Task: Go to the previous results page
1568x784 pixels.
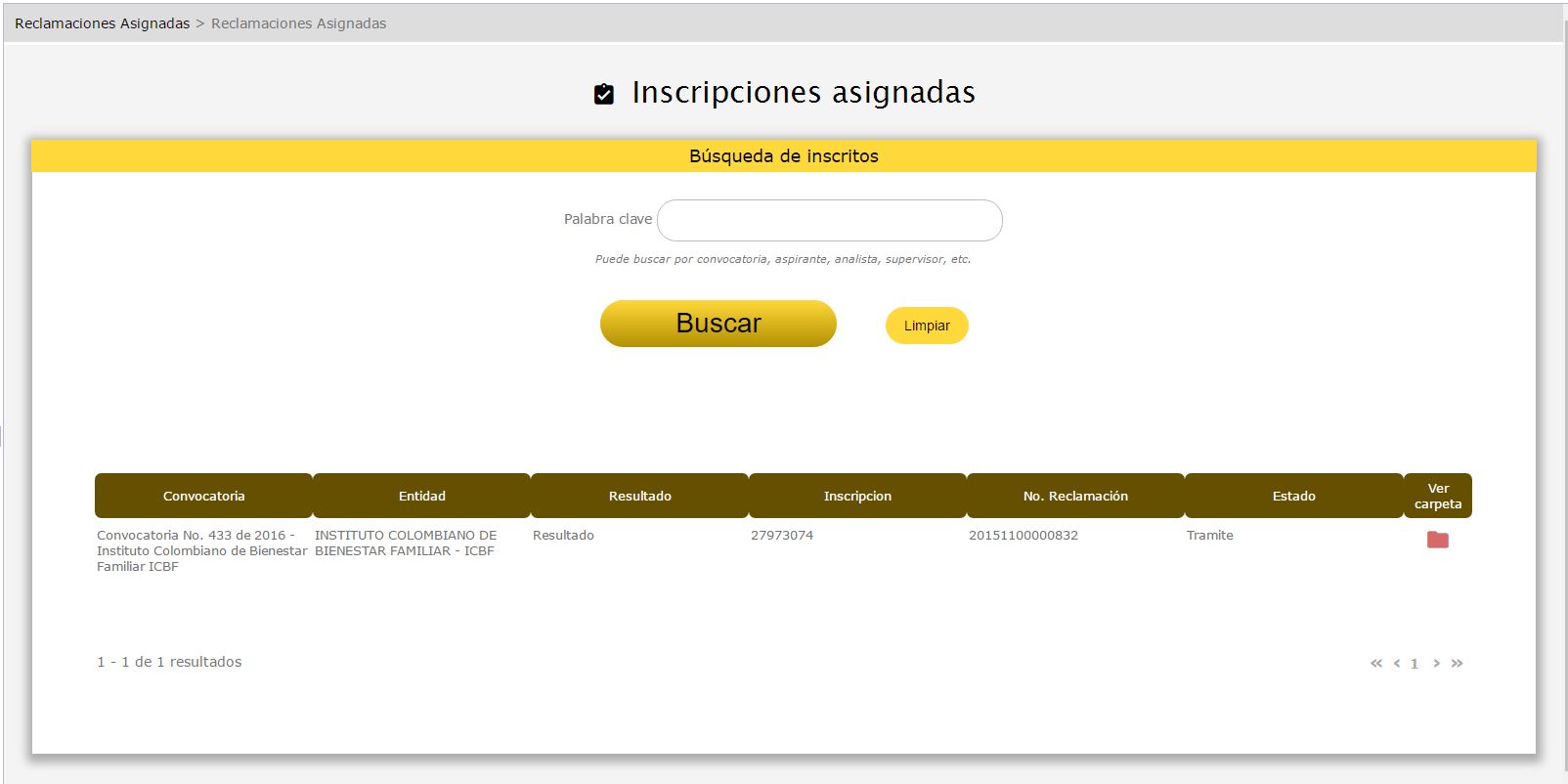Action: 1397,664
